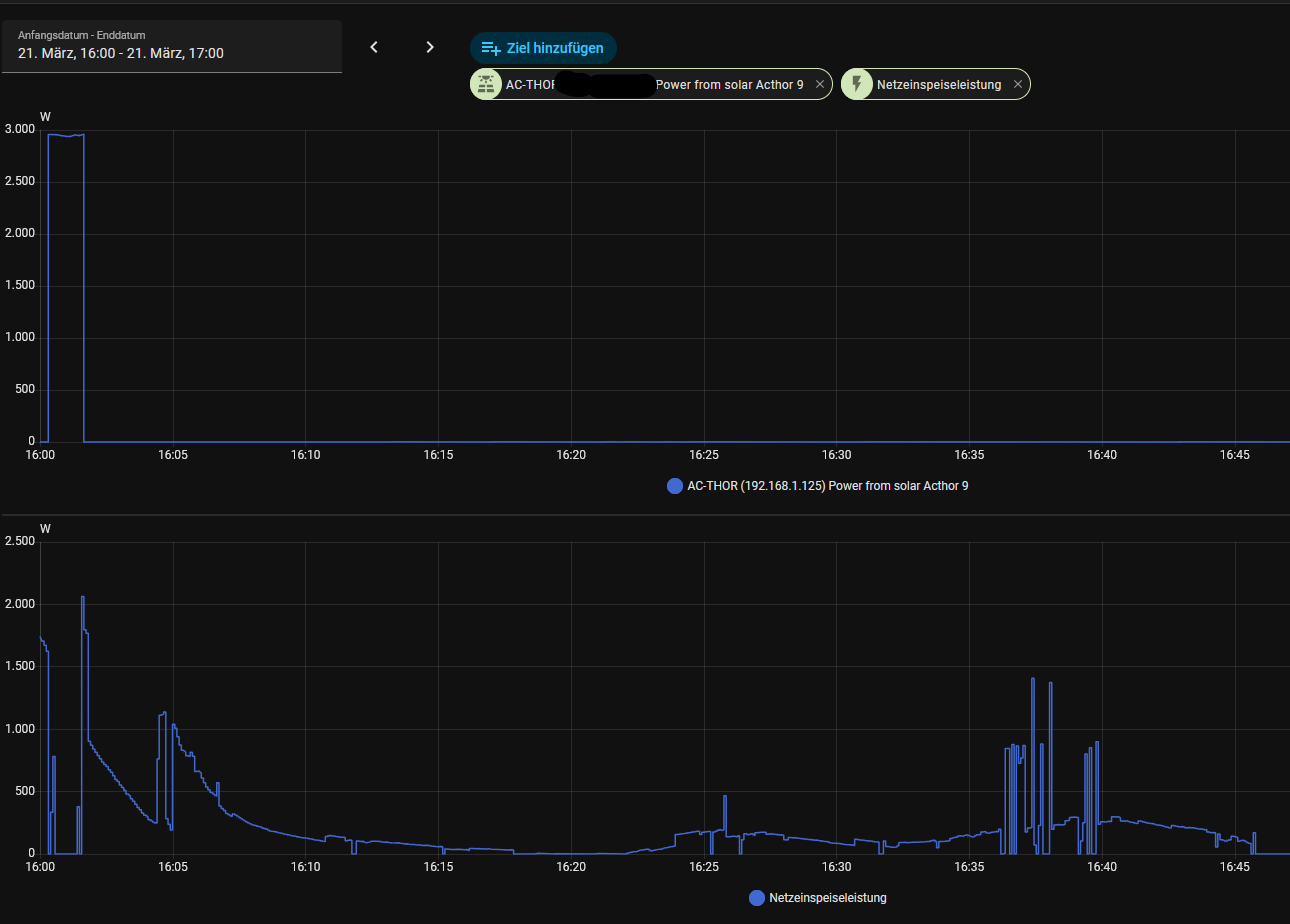Remove the Netzeinspeiseleistung entity chip

(1018, 85)
